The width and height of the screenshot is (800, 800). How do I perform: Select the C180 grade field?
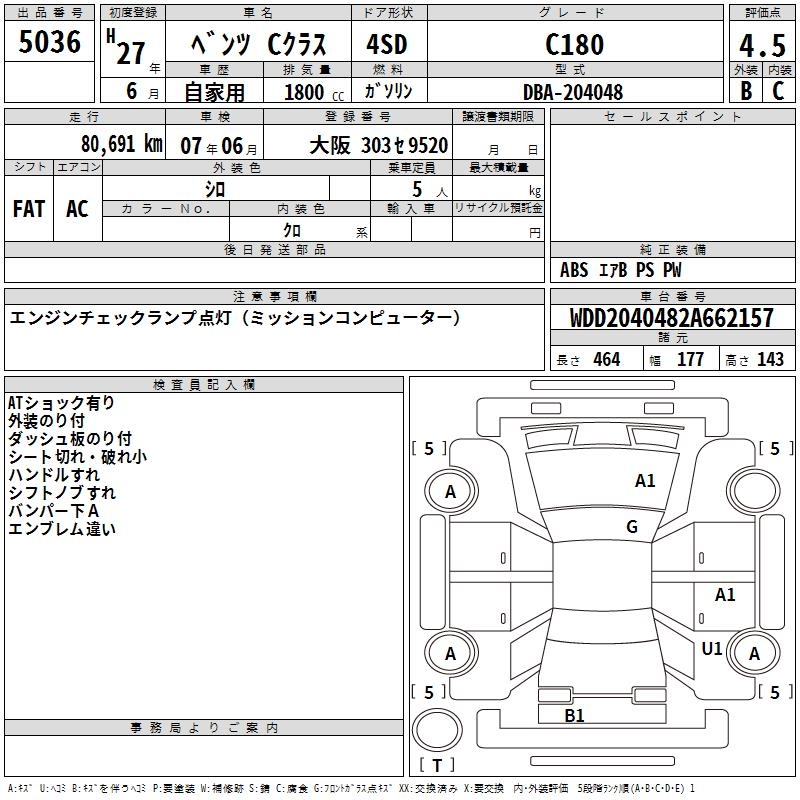click(575, 44)
